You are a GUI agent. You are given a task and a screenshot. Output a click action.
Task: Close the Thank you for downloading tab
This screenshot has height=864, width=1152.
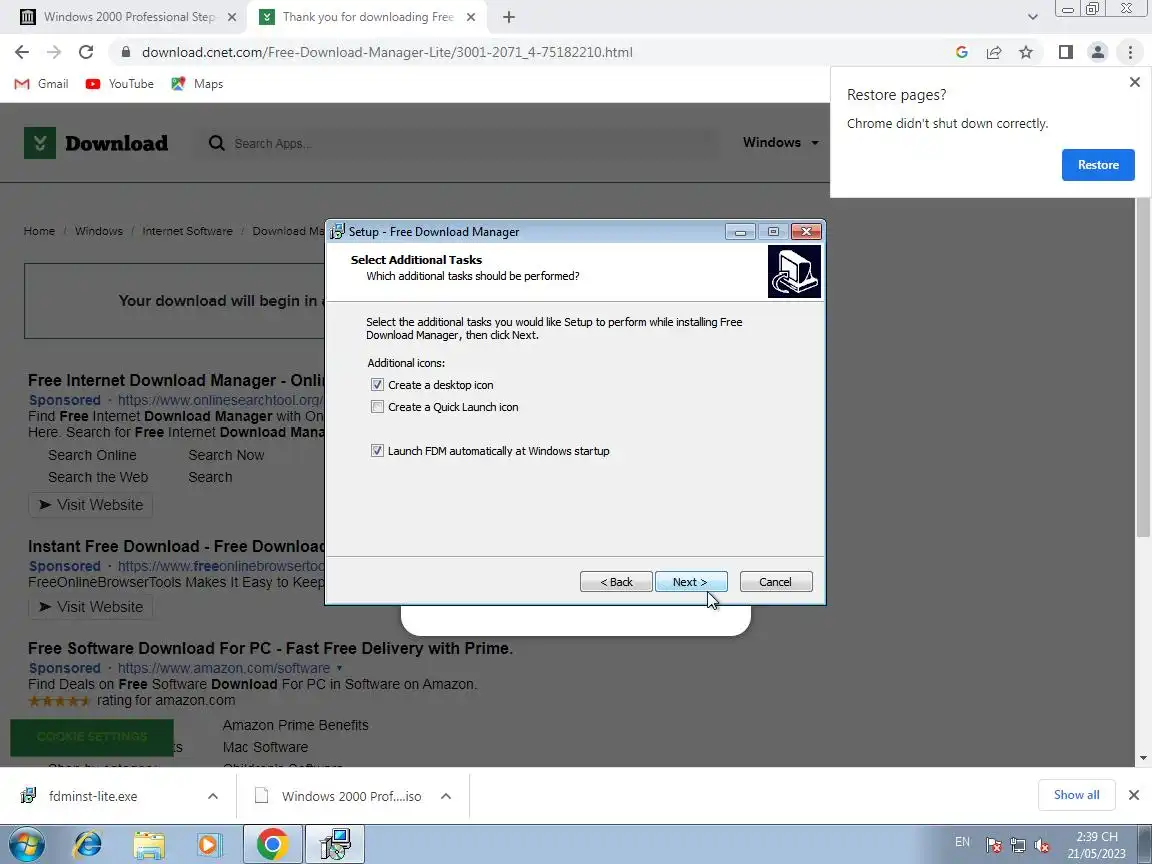pos(471,17)
